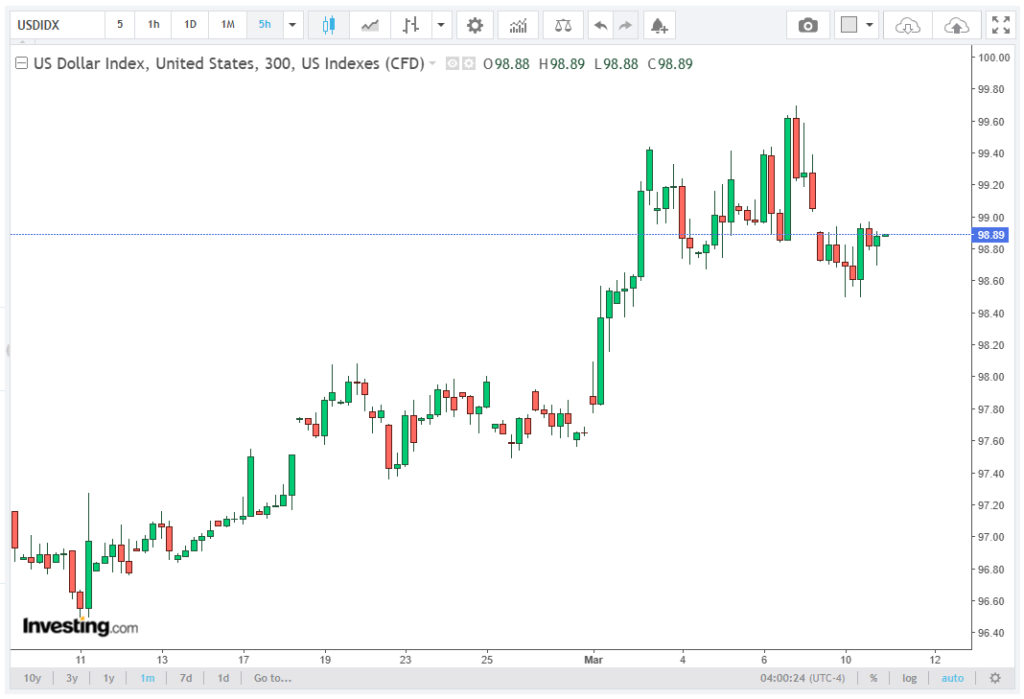
Task: Open the indicators panel icon
Action: point(518,25)
